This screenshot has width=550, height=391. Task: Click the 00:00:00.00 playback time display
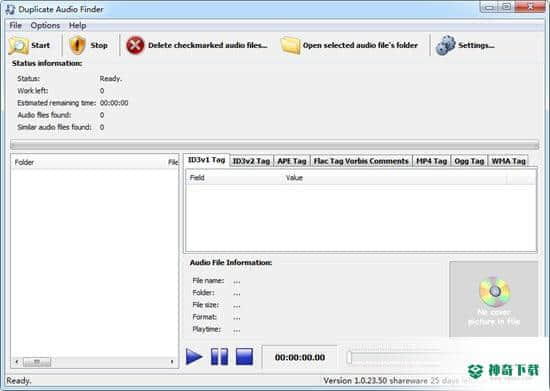(300, 357)
